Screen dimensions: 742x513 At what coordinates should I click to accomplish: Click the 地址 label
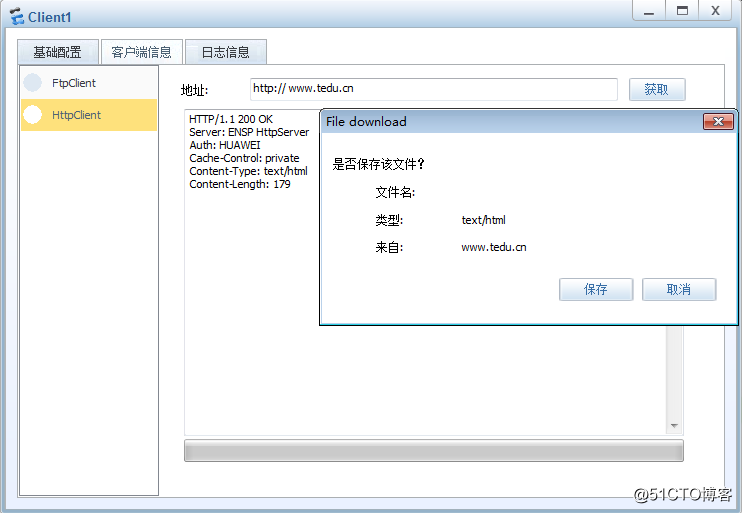pos(194,90)
